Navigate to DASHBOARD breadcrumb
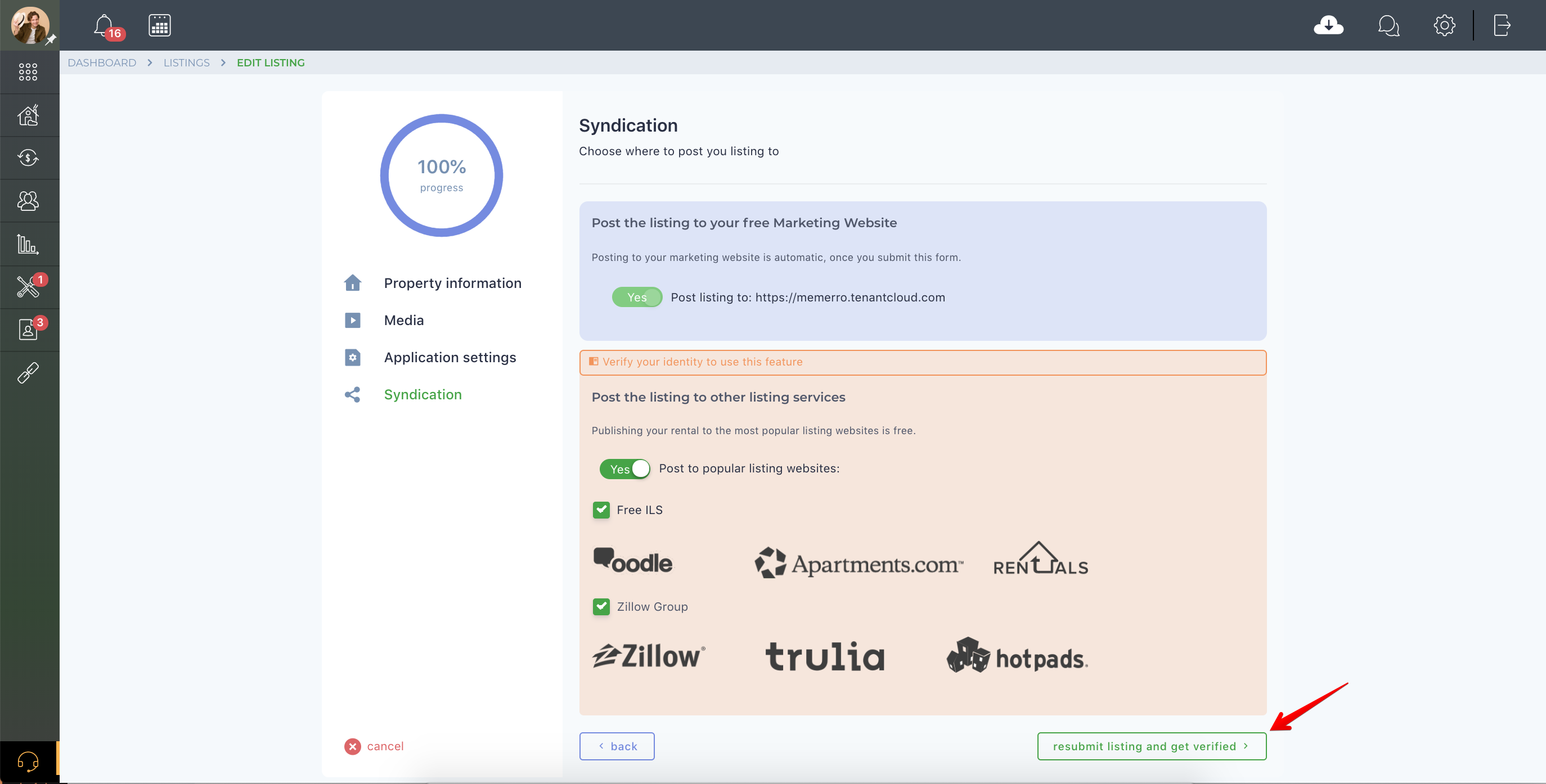Viewport: 1546px width, 784px height. pyautogui.click(x=102, y=62)
